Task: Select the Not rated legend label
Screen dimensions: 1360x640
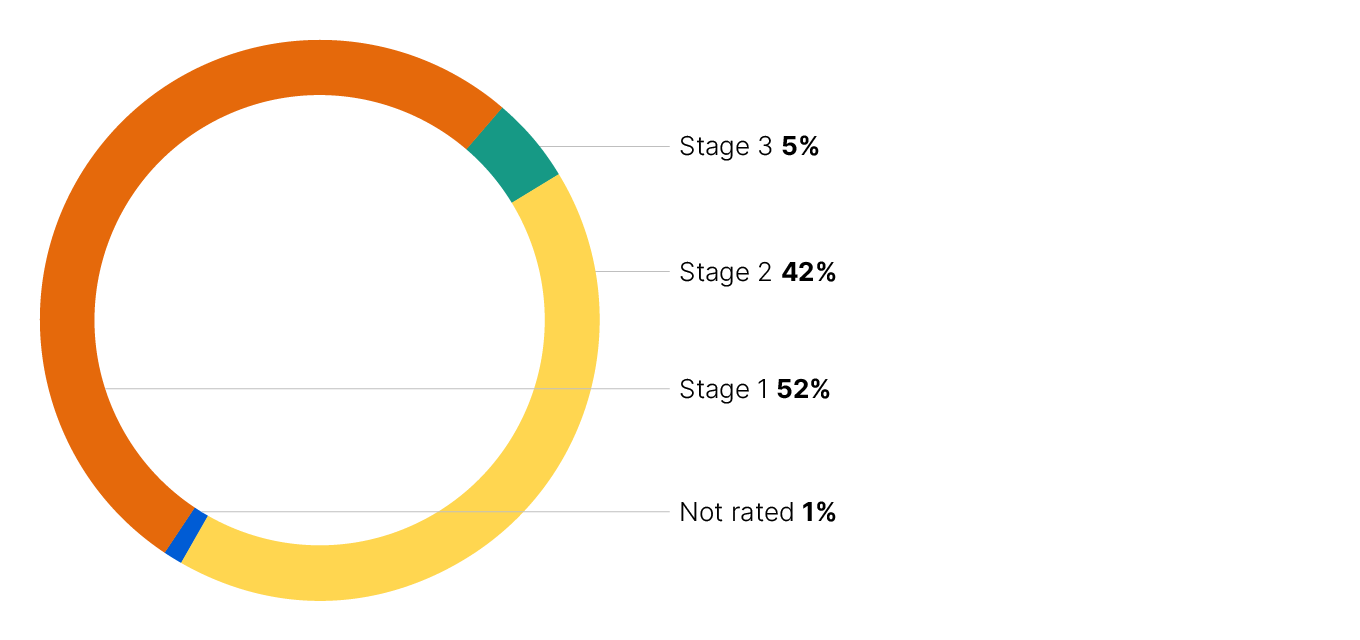Action: tap(737, 513)
